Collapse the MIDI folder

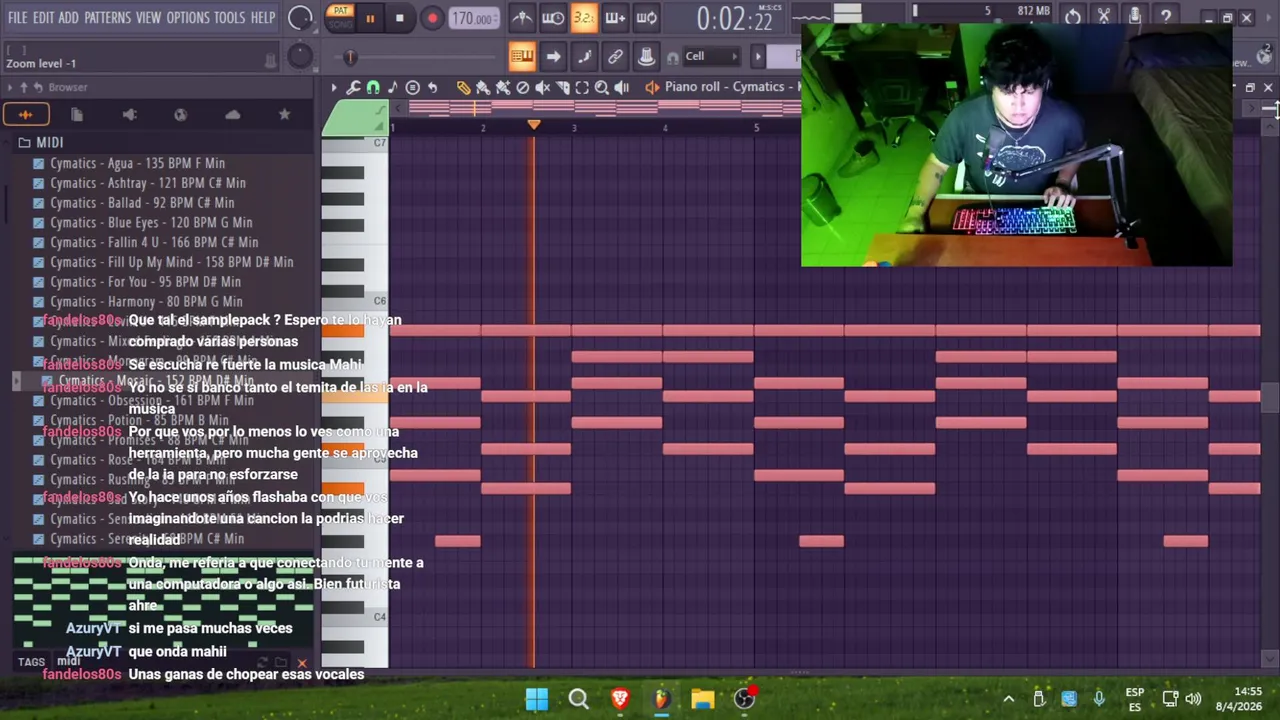(41, 143)
